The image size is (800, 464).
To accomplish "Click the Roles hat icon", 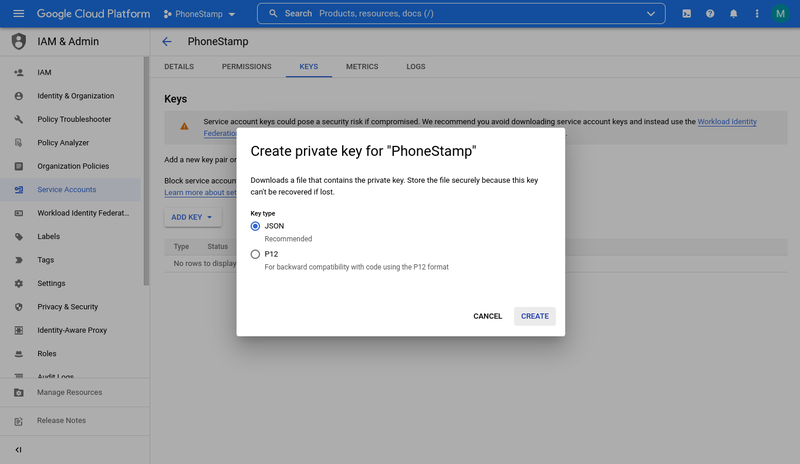I will [x=19, y=354].
